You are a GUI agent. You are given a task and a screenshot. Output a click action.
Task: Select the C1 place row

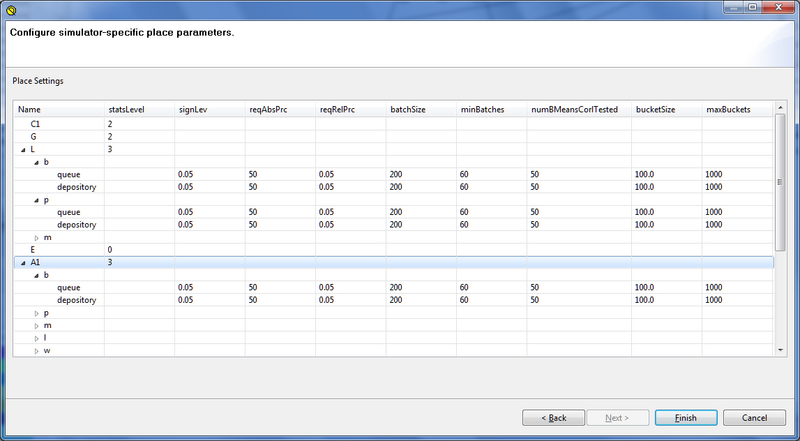37,123
